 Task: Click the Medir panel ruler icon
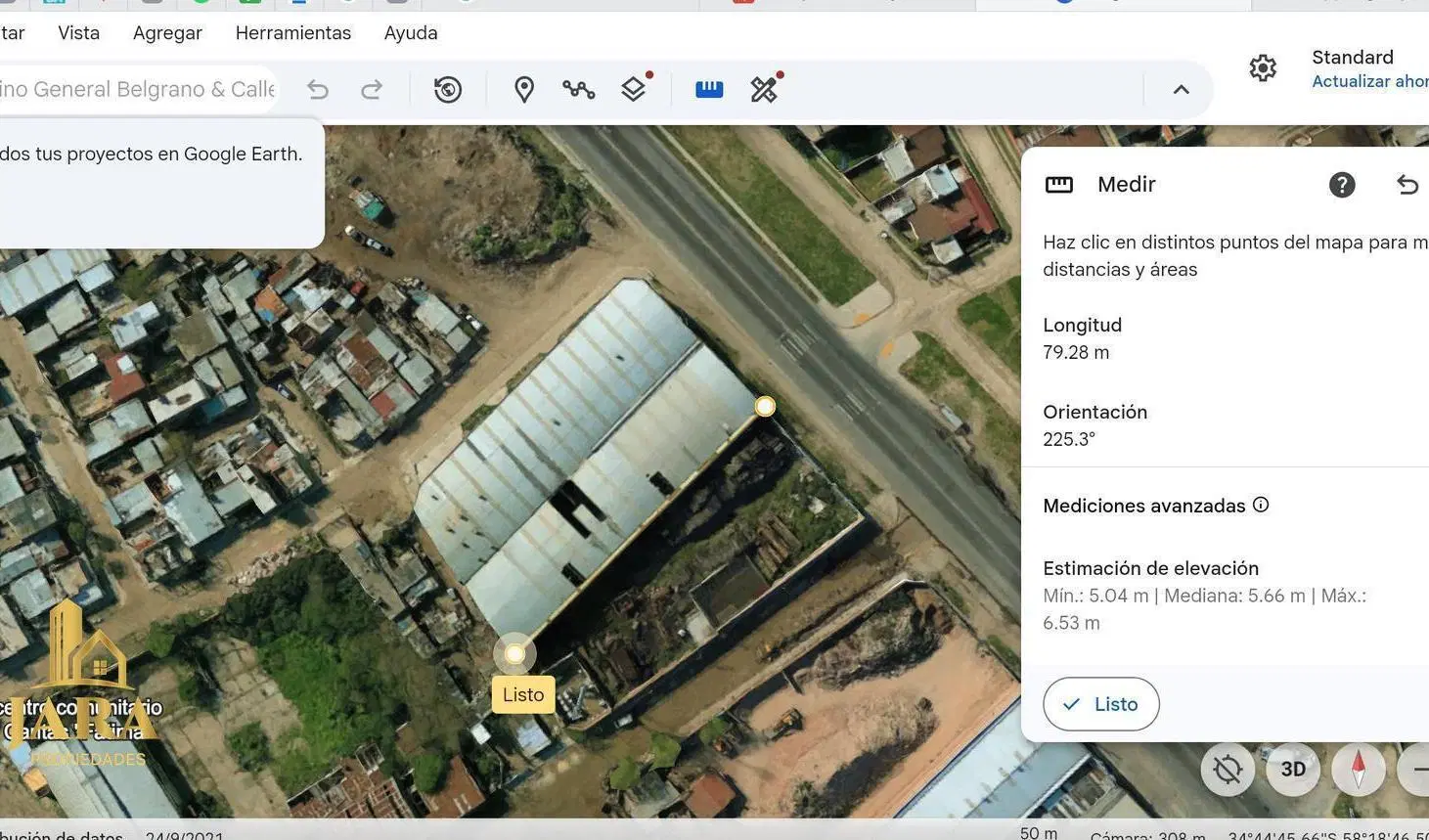click(x=1059, y=185)
